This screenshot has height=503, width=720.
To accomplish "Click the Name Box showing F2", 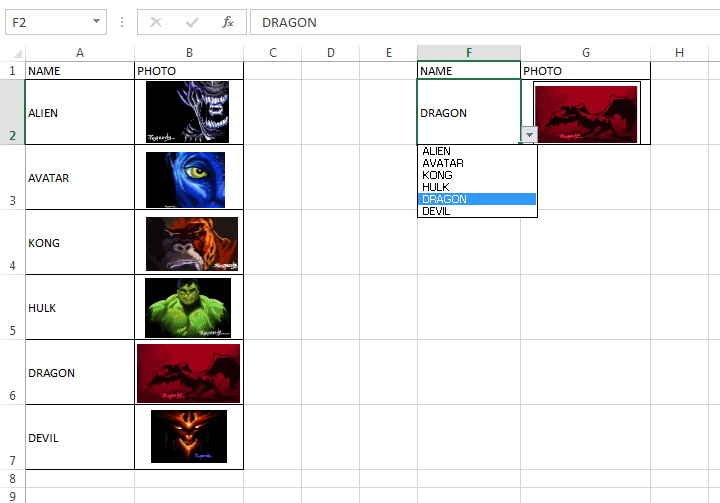I will point(56,22).
